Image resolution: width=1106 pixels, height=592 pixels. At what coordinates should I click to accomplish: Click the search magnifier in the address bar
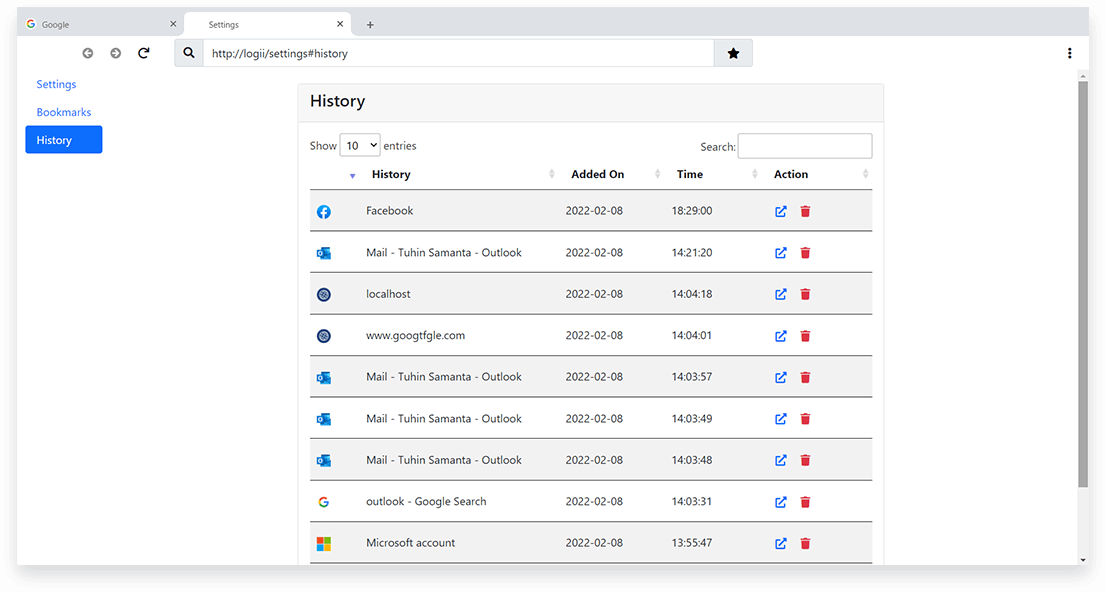[x=189, y=52]
